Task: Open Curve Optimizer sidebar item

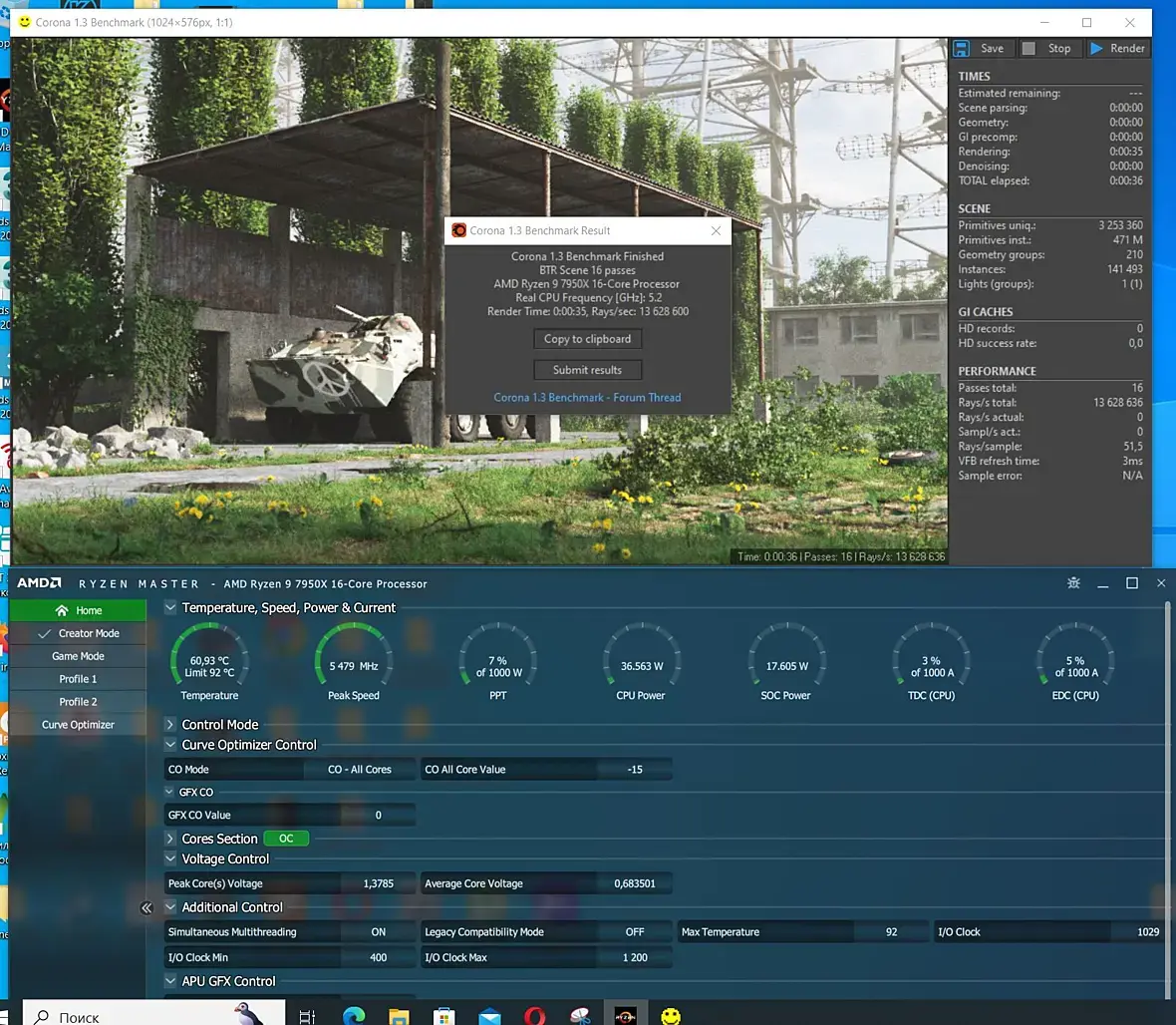Action: click(x=78, y=725)
